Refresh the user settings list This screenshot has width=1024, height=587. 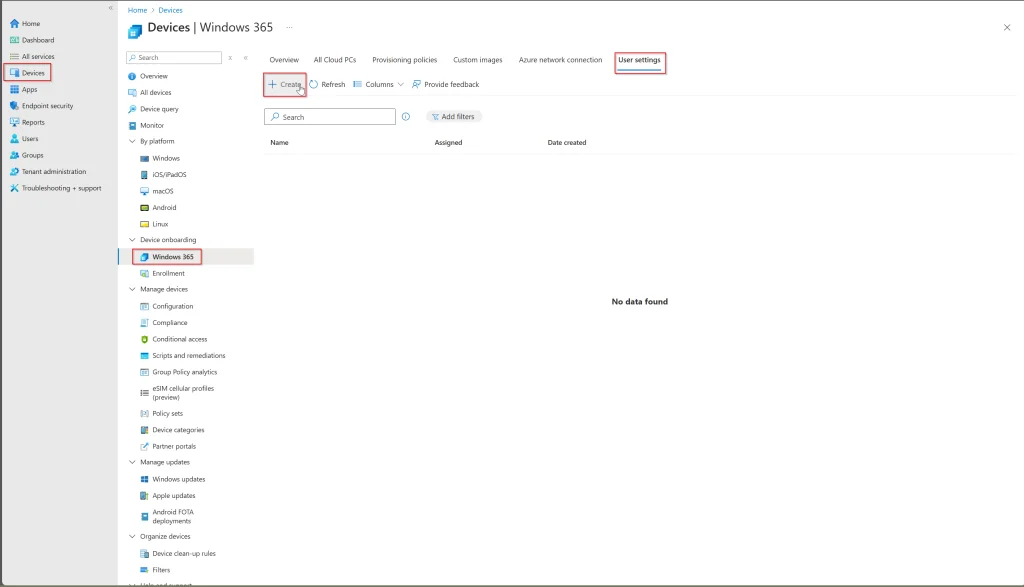[327, 84]
